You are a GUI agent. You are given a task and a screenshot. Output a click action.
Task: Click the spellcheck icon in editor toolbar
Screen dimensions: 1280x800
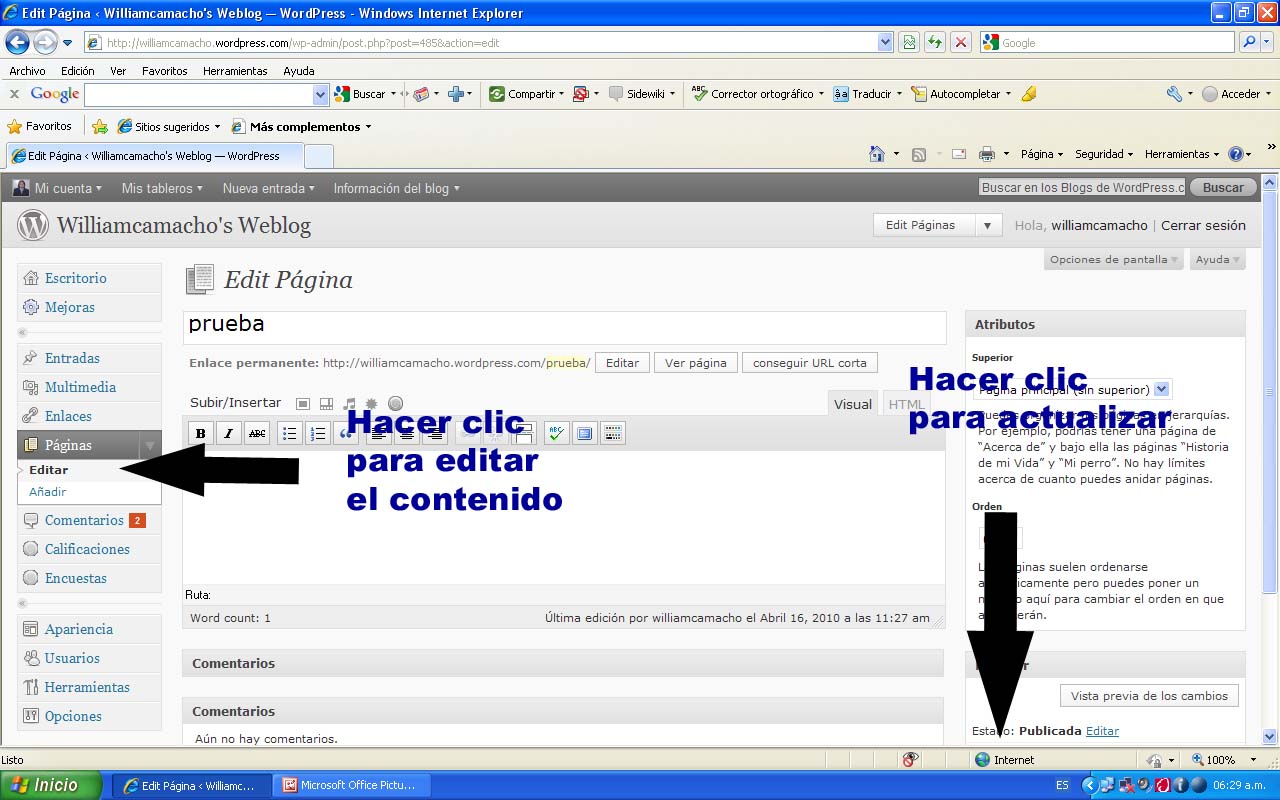click(556, 433)
